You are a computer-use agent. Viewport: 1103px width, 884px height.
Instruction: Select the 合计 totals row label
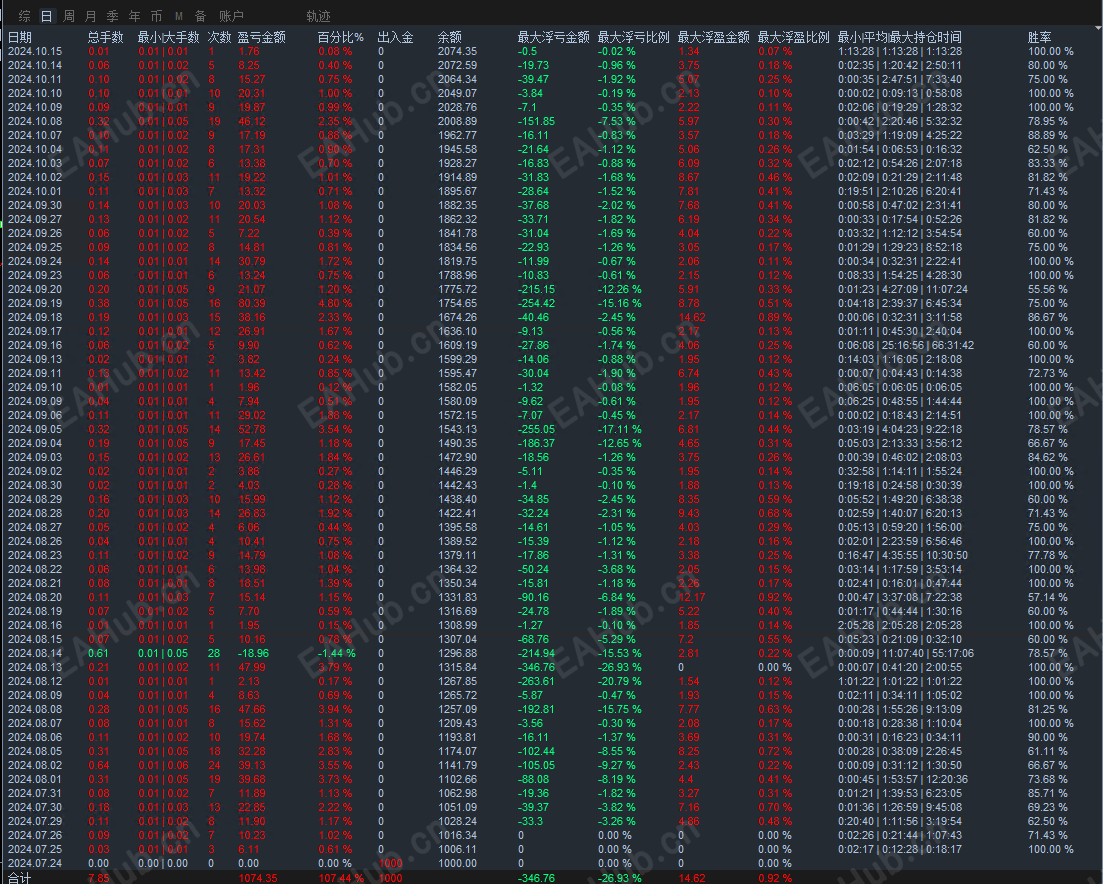pos(20,878)
